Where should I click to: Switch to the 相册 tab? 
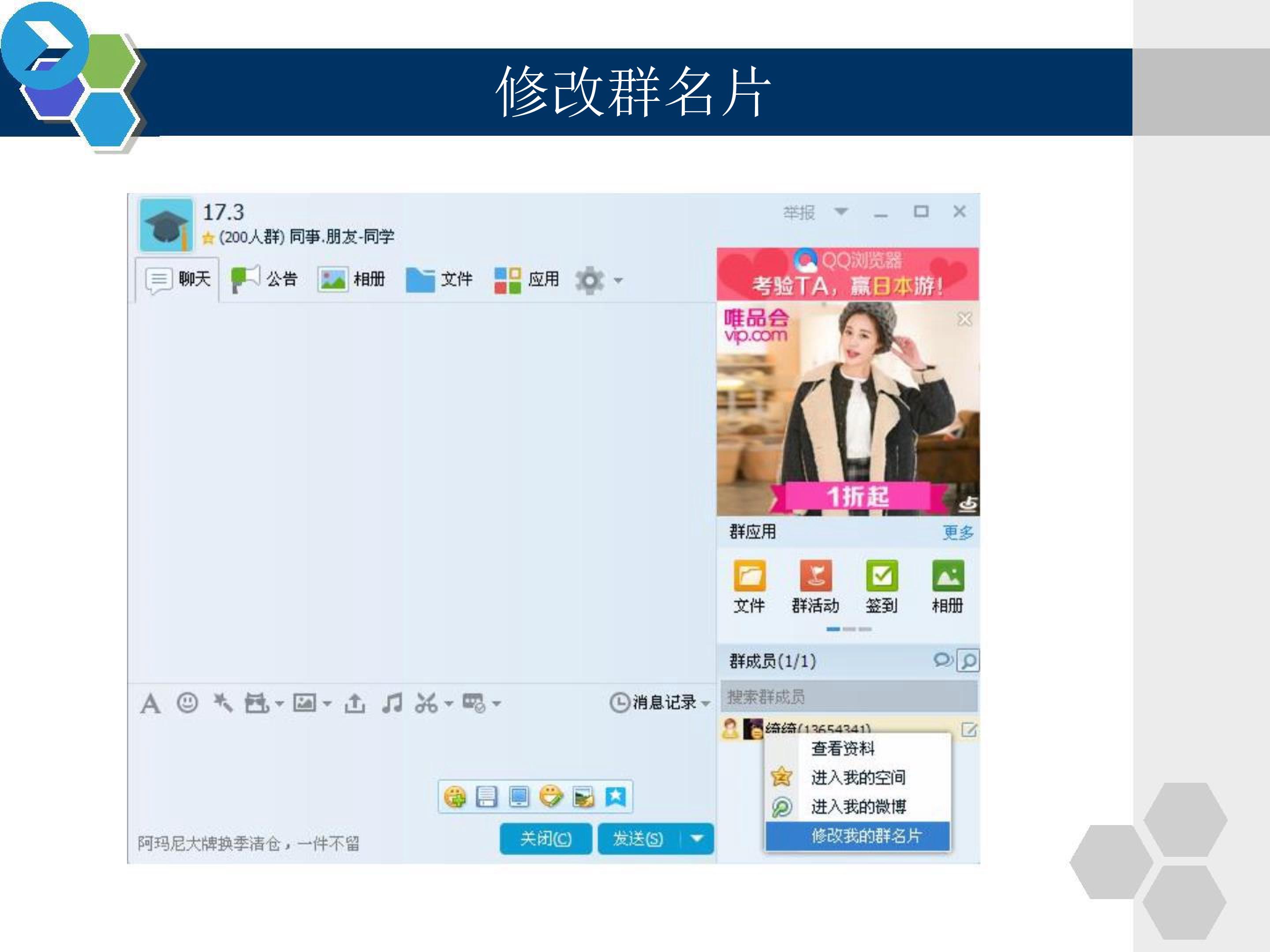[x=352, y=279]
